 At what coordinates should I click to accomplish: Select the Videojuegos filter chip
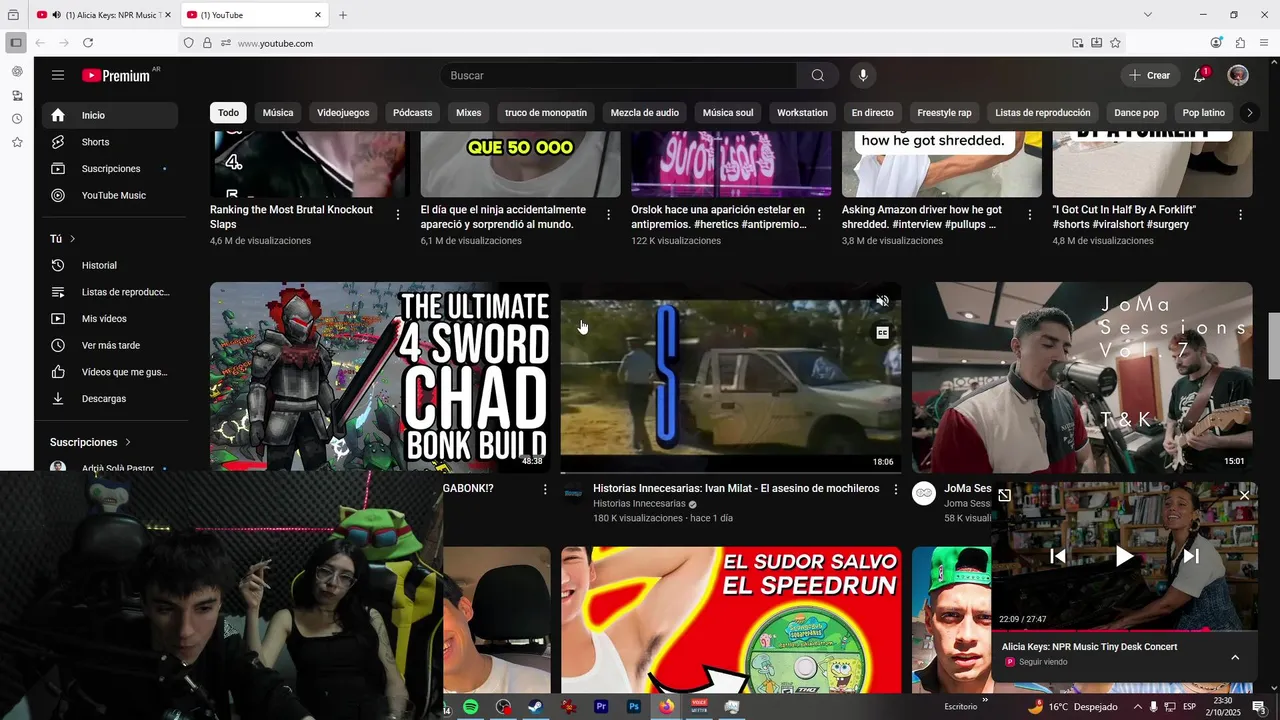(x=343, y=113)
